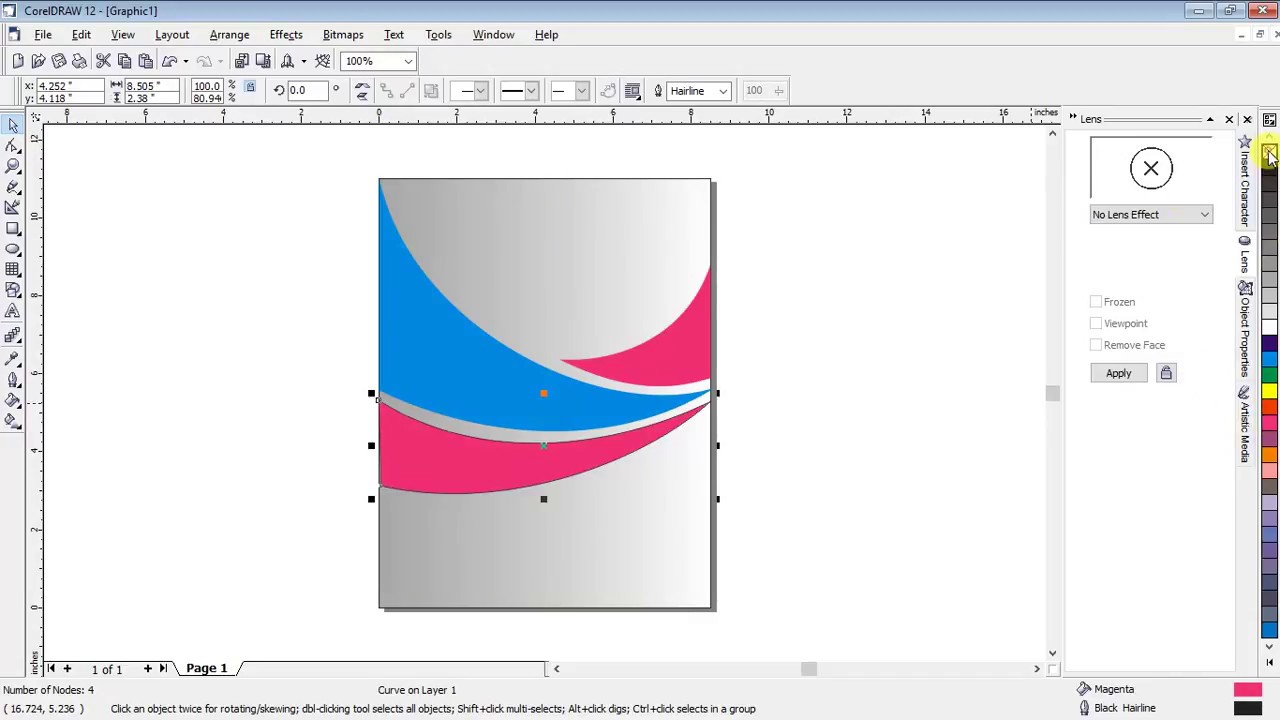Image resolution: width=1280 pixels, height=720 pixels.
Task: Click the New document icon
Action: [x=18, y=61]
